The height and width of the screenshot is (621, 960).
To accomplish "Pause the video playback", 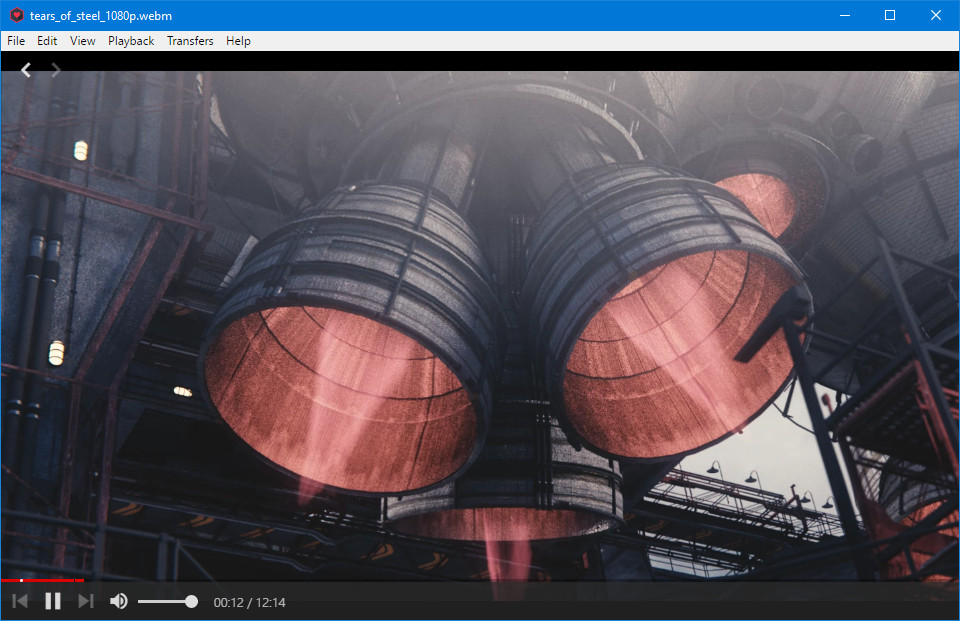I will [x=53, y=601].
